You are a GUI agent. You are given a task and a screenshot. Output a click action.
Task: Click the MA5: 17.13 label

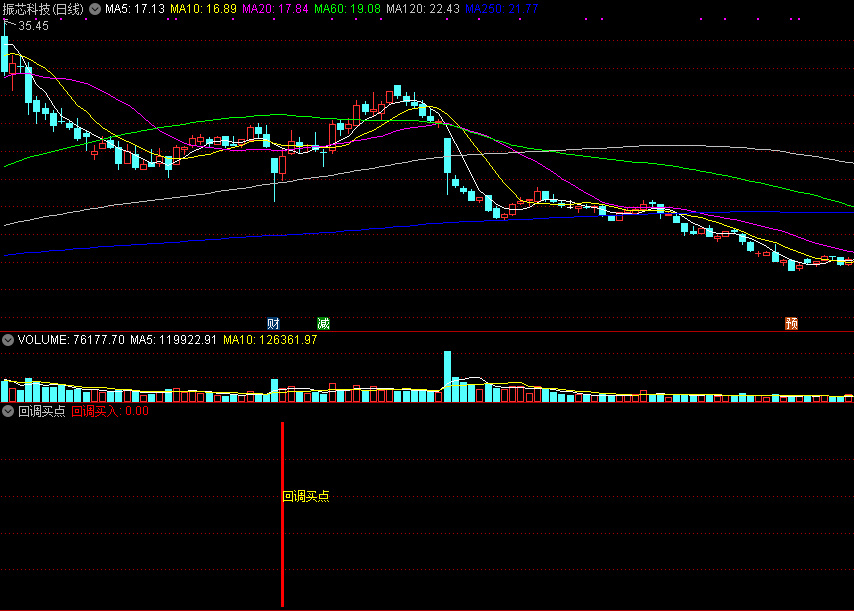135,9
